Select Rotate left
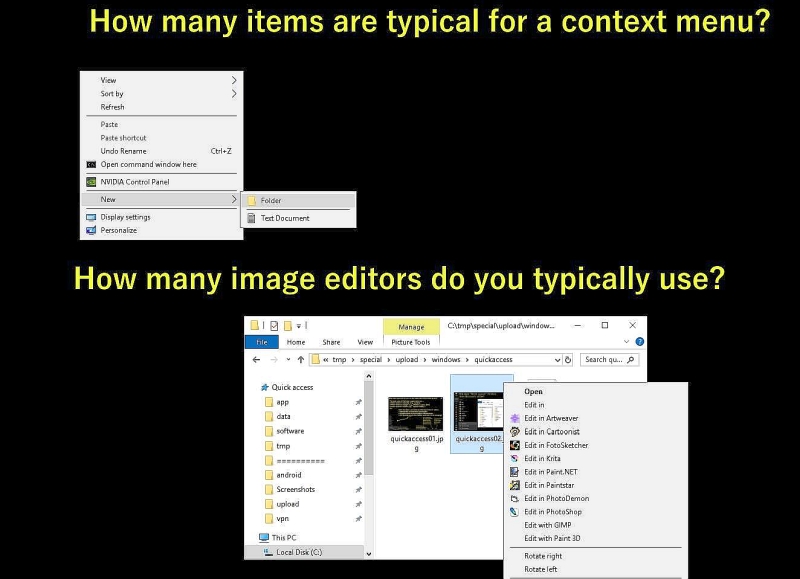 point(596,569)
